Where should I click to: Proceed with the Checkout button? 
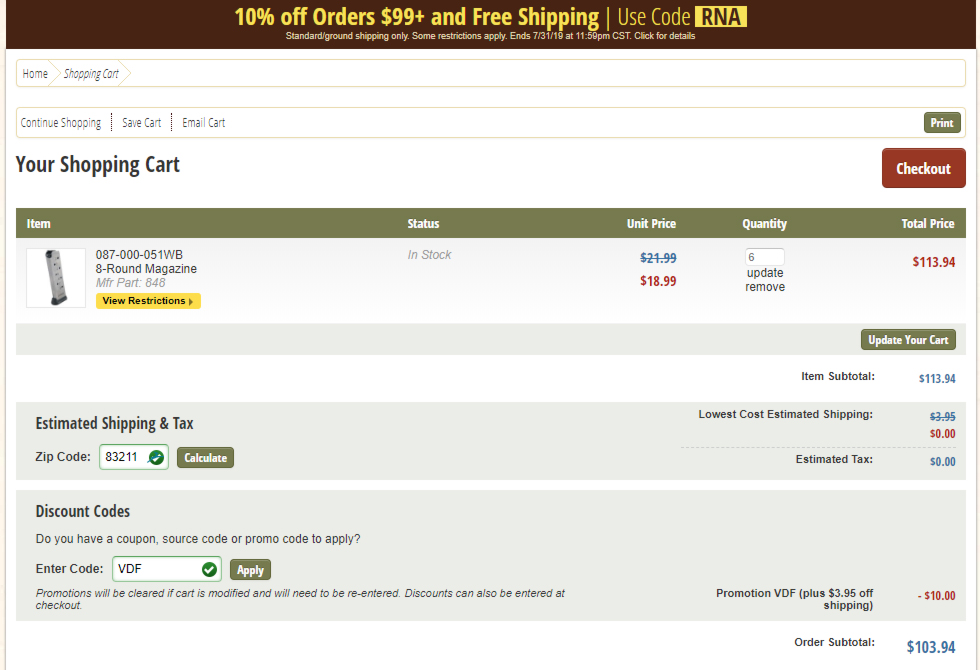pos(924,168)
